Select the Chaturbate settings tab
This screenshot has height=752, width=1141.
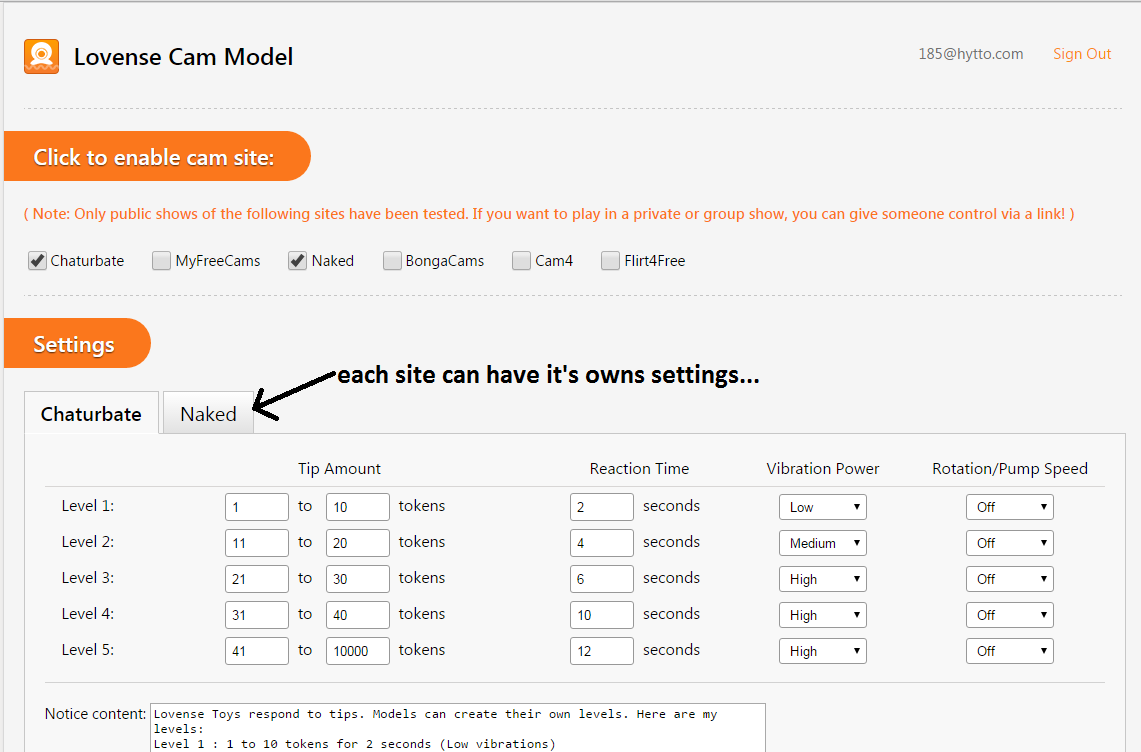pyautogui.click(x=91, y=414)
